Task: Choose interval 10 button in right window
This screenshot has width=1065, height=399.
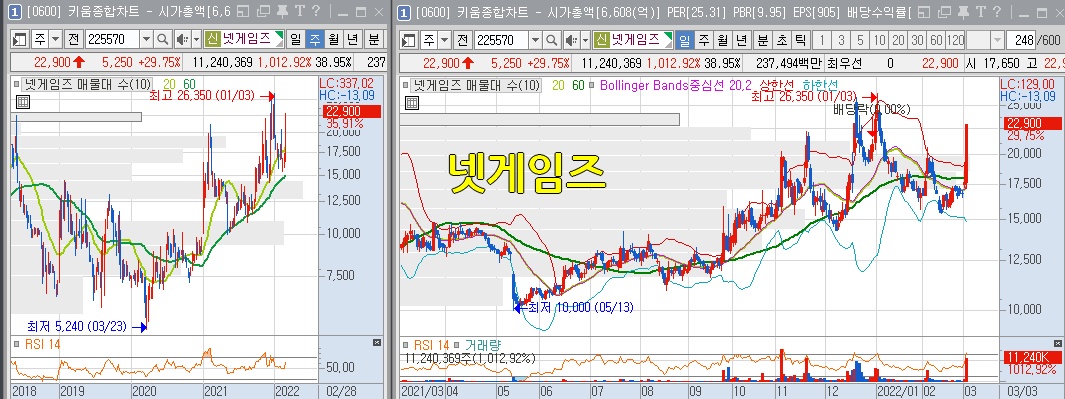Action: click(880, 39)
